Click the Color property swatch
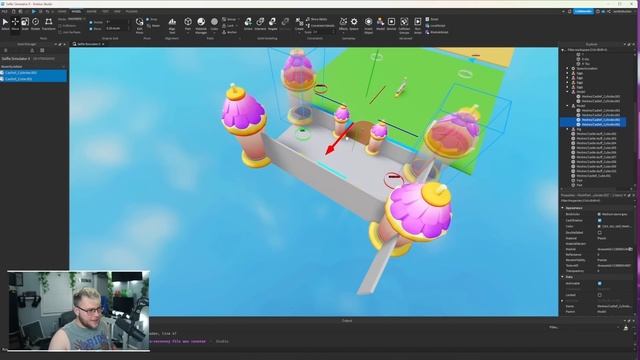Image resolution: width=640 pixels, height=360 pixels. (x=599, y=226)
